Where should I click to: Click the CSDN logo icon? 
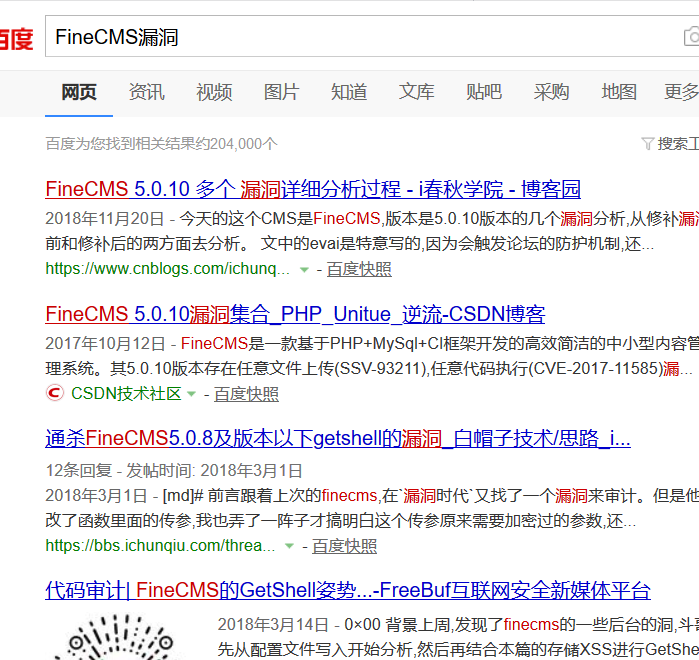[55, 393]
